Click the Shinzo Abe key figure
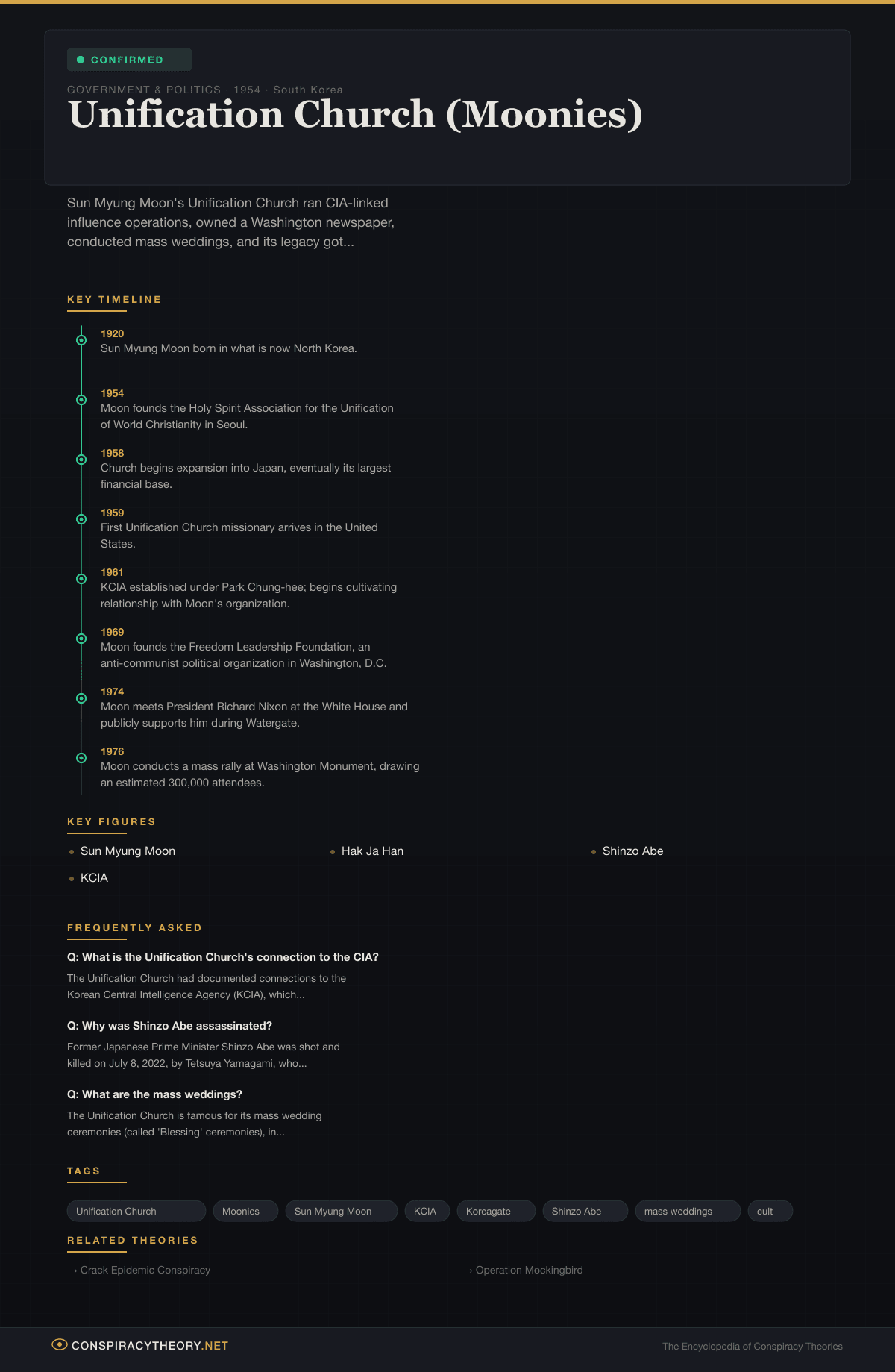This screenshot has height=1372, width=895. 632,851
